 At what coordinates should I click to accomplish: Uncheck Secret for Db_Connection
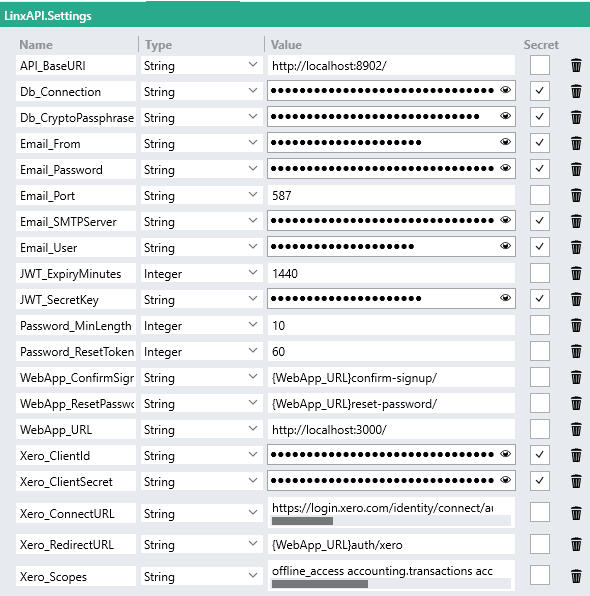coord(539,91)
